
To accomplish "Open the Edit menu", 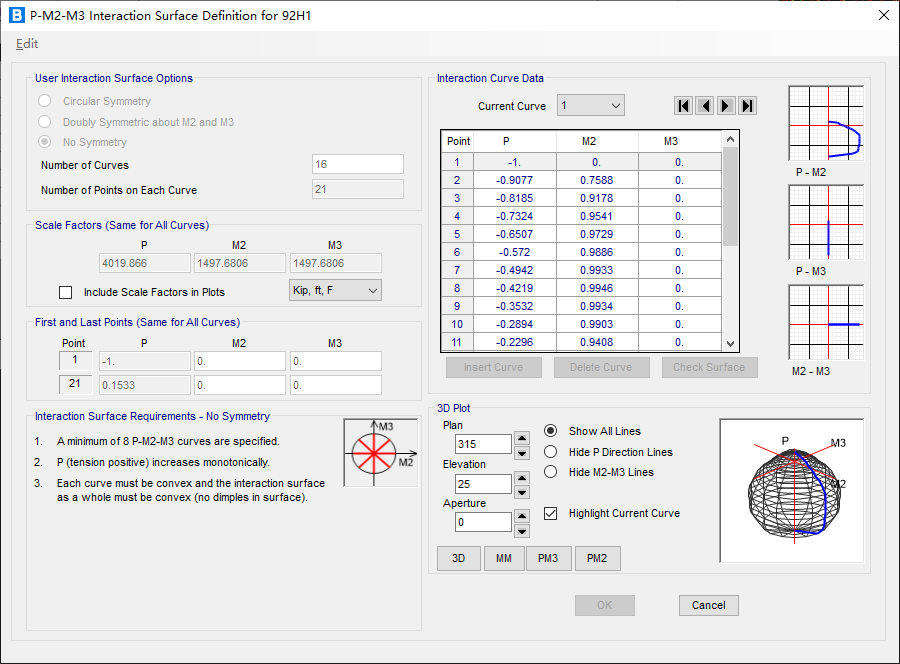I will point(26,44).
